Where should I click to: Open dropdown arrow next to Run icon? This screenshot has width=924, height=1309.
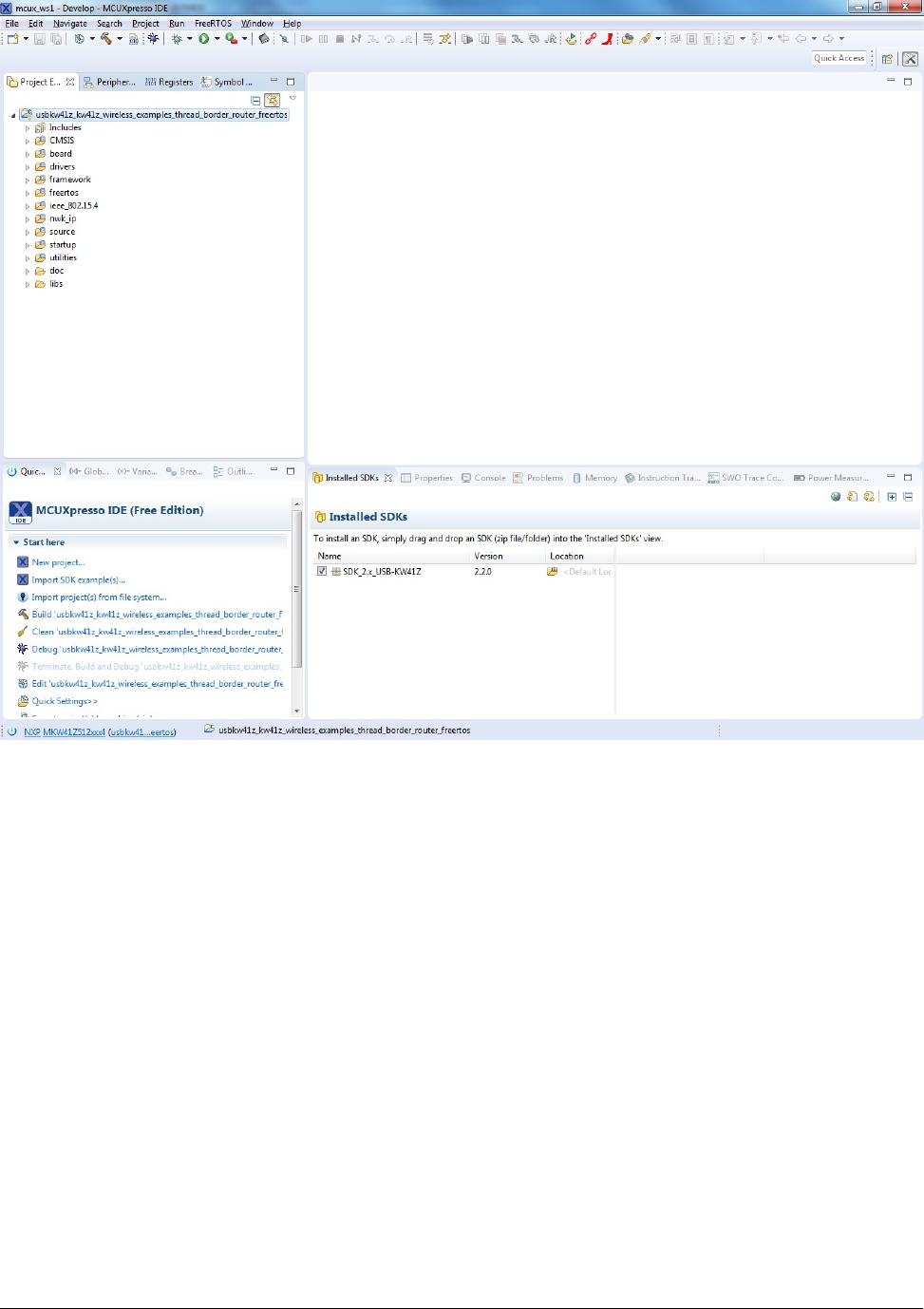pos(217,39)
